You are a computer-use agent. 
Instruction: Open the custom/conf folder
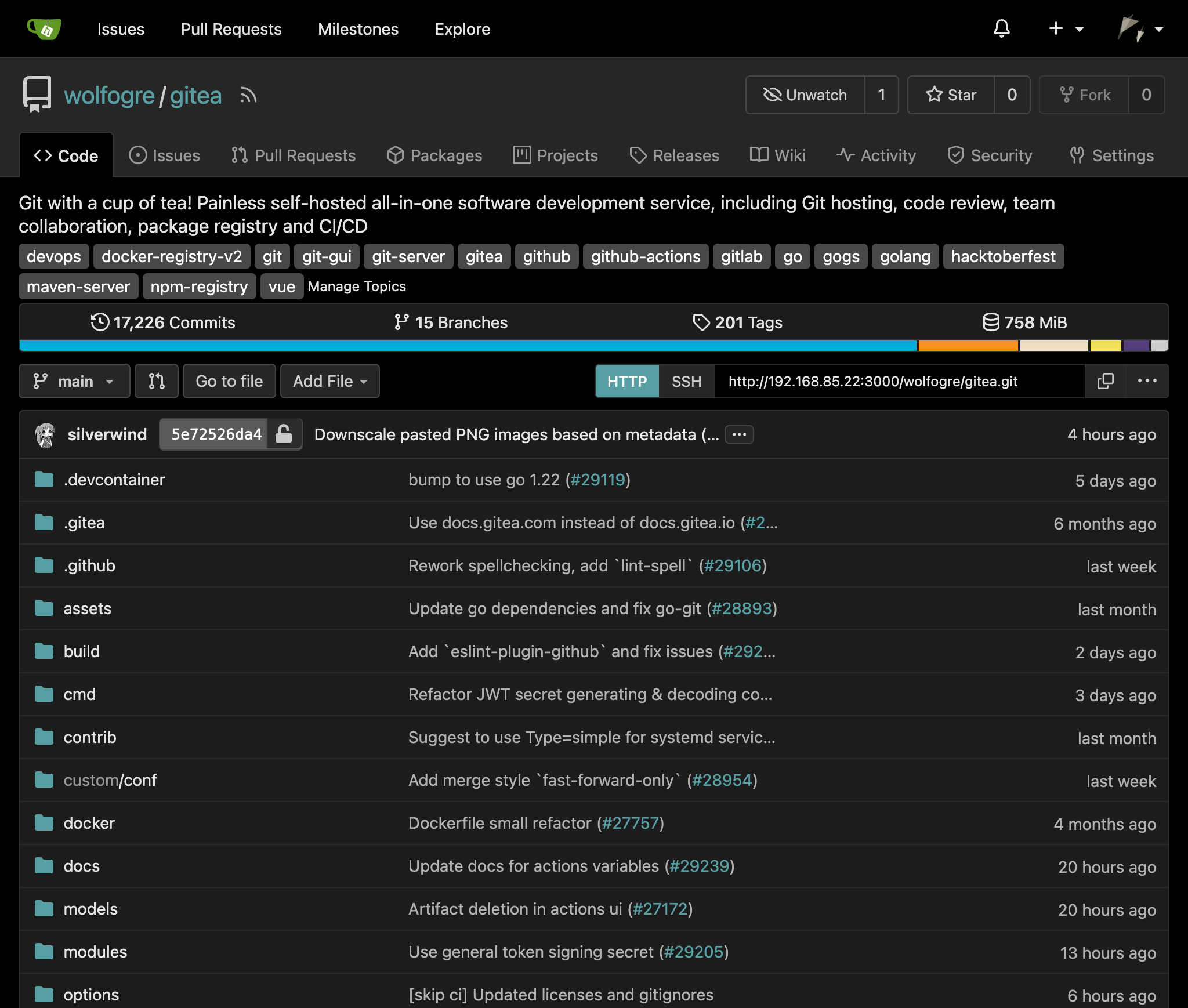pos(110,780)
